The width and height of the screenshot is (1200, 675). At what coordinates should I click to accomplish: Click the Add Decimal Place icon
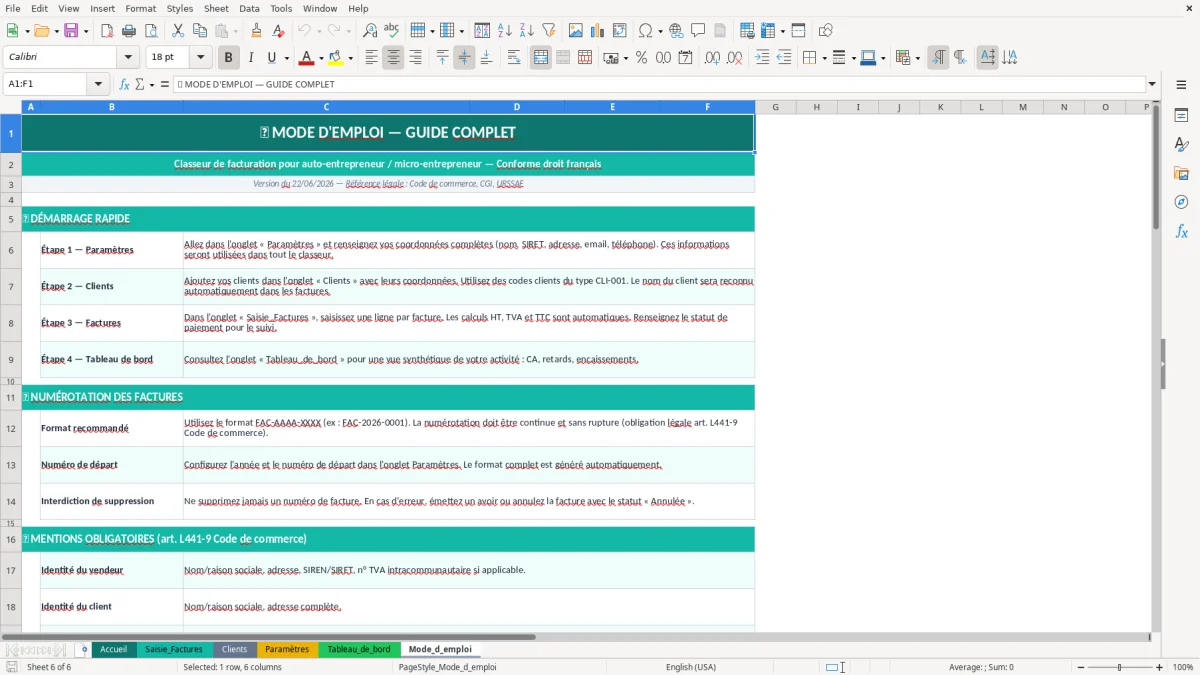(x=712, y=58)
